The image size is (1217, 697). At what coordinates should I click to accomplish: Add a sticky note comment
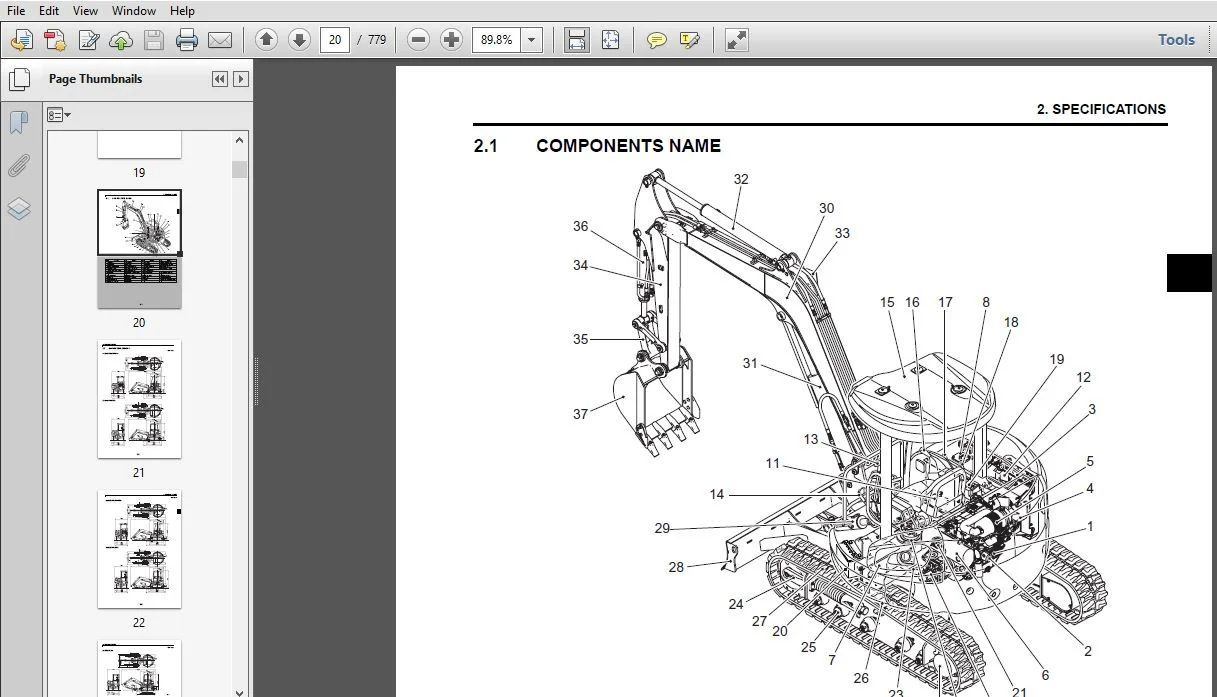pos(657,40)
